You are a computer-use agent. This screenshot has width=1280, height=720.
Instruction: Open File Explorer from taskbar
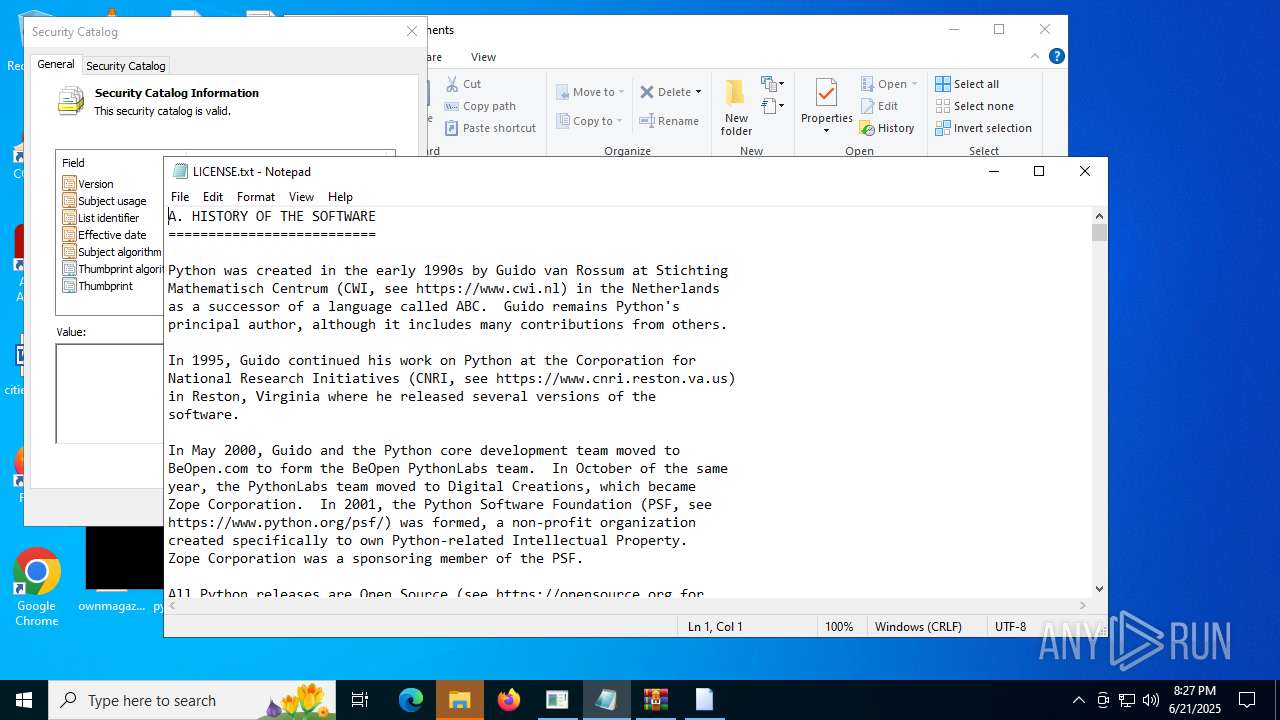pyautogui.click(x=459, y=700)
